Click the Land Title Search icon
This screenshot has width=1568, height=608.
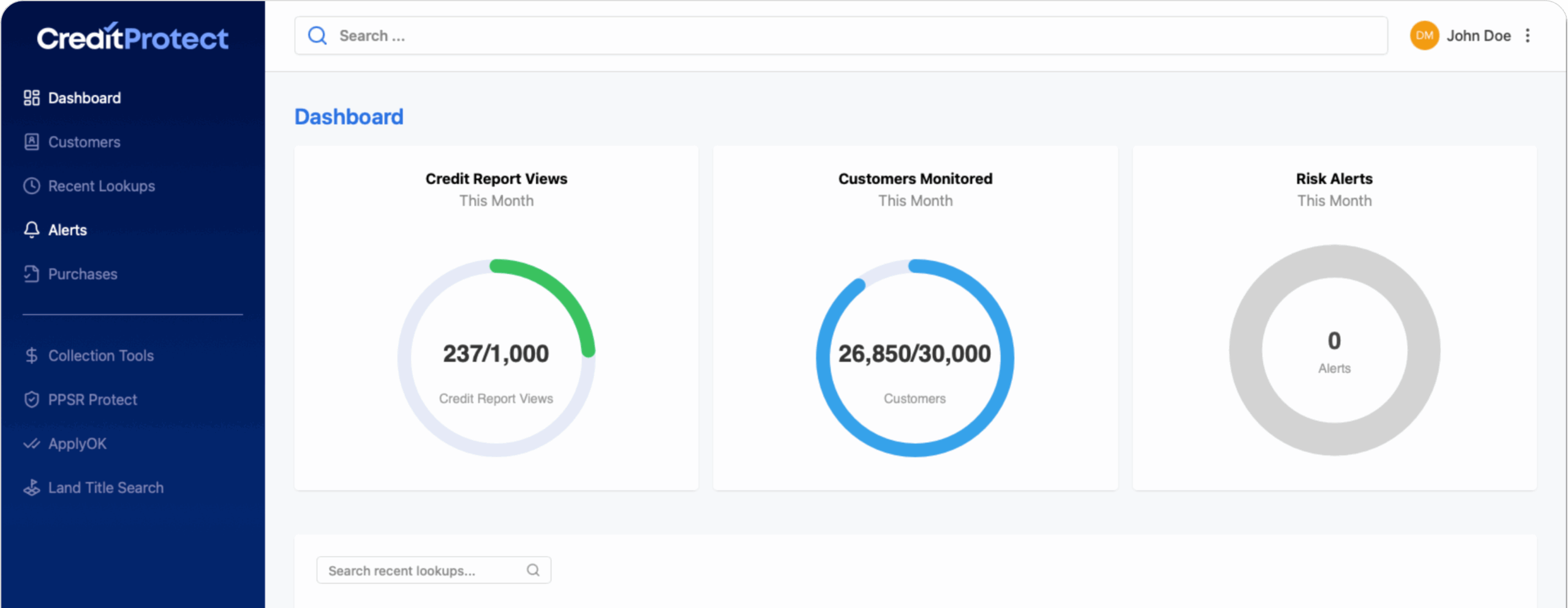pos(31,488)
